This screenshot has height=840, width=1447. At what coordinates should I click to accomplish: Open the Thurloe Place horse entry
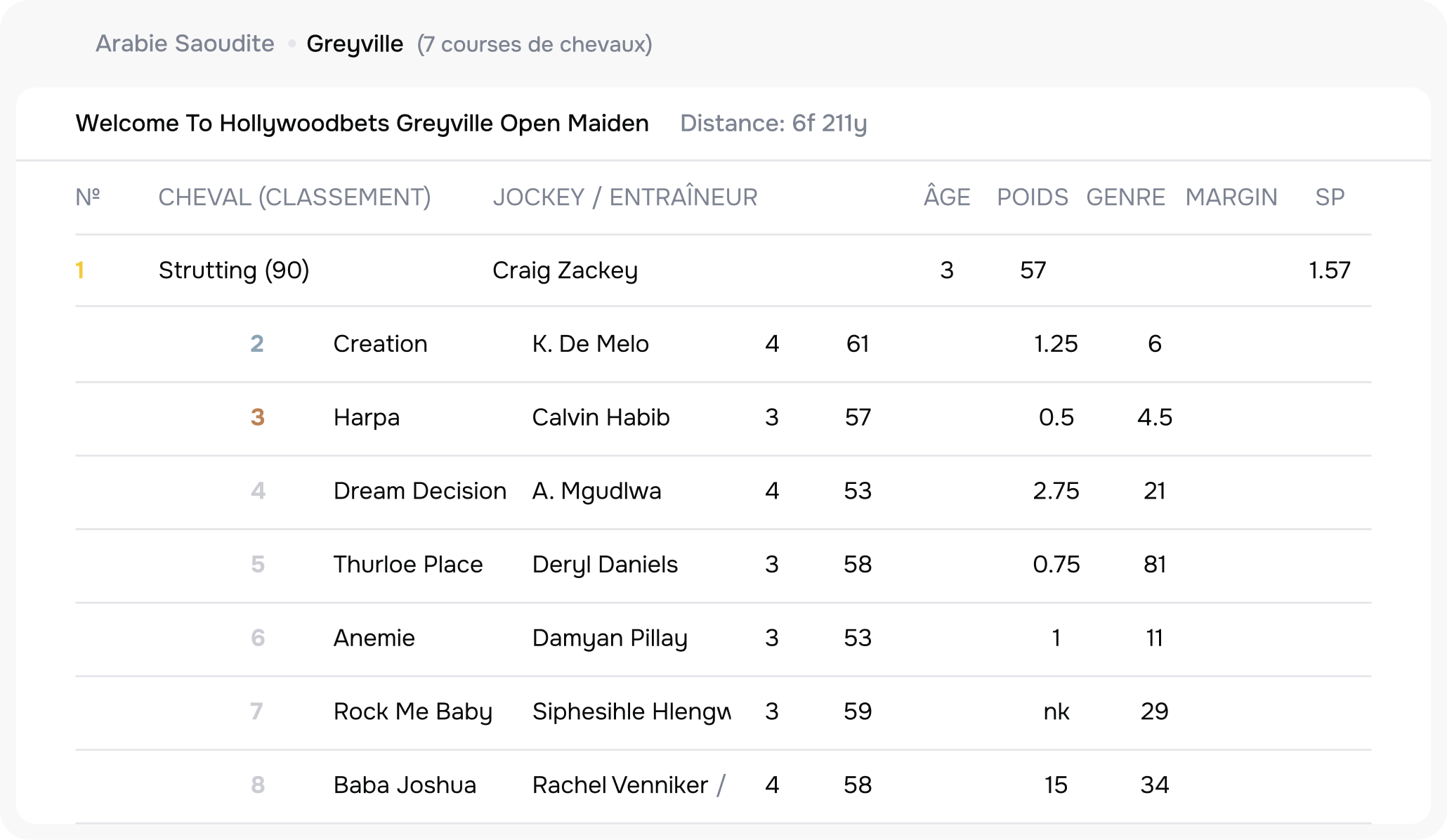[x=407, y=565]
